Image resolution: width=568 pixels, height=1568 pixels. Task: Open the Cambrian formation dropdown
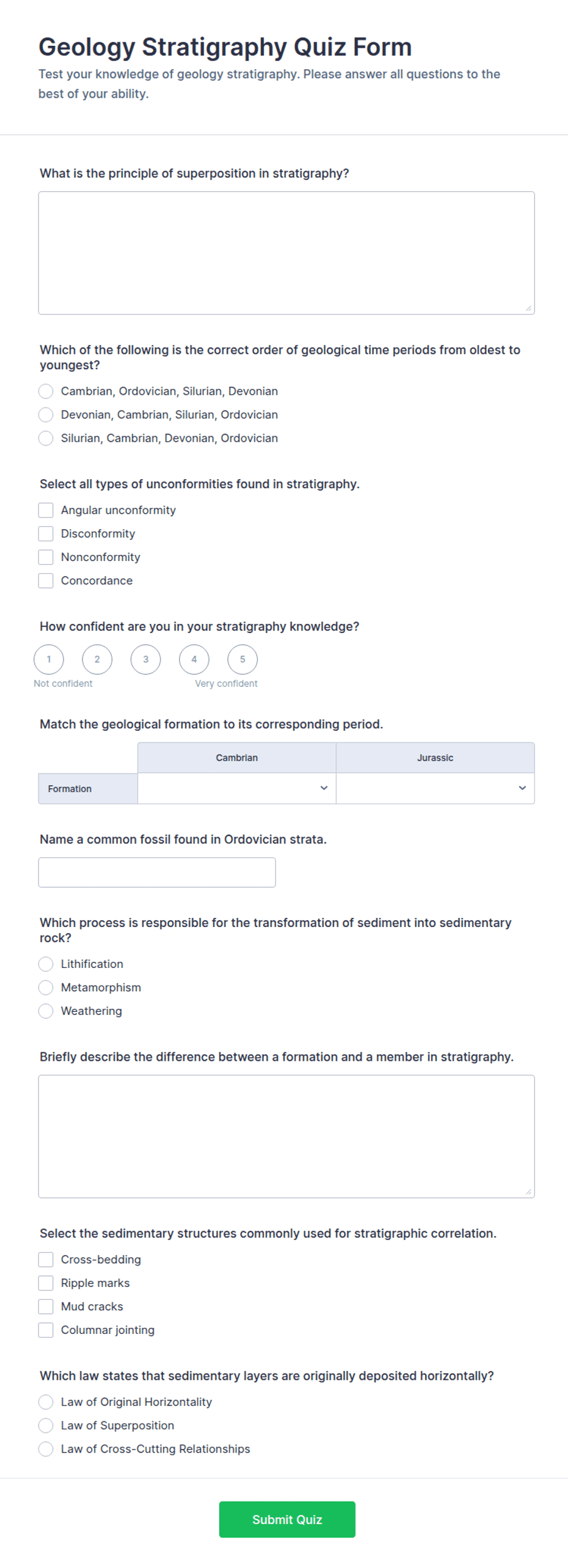tap(237, 788)
